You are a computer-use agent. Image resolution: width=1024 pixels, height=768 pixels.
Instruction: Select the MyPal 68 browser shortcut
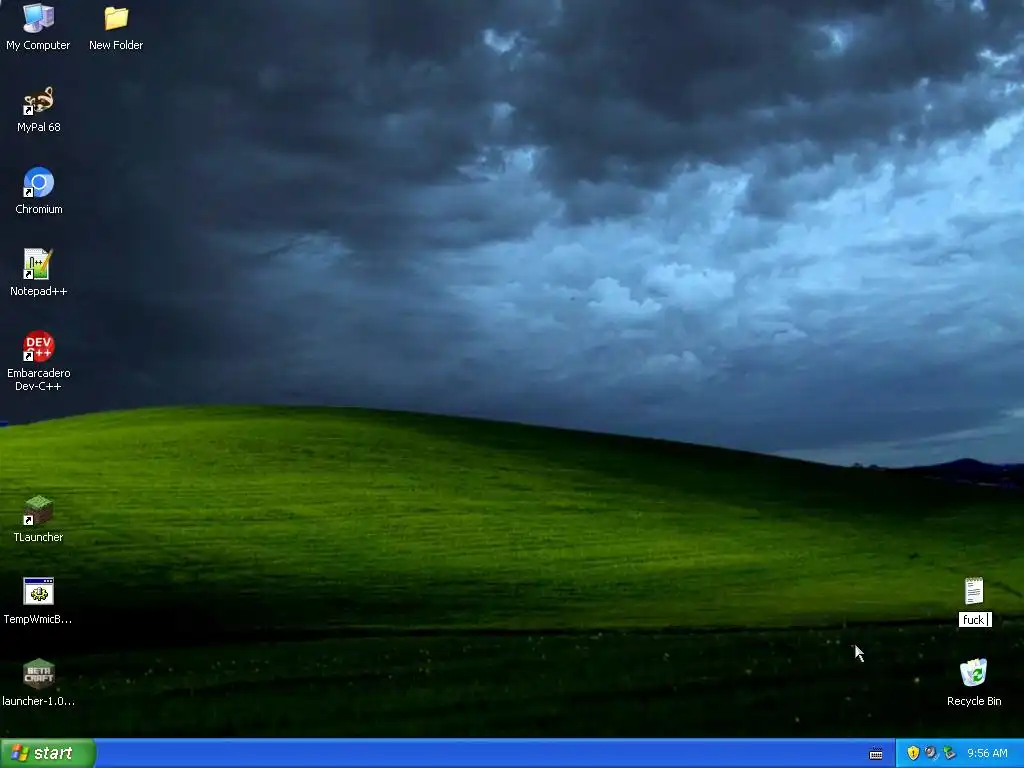pos(38,101)
